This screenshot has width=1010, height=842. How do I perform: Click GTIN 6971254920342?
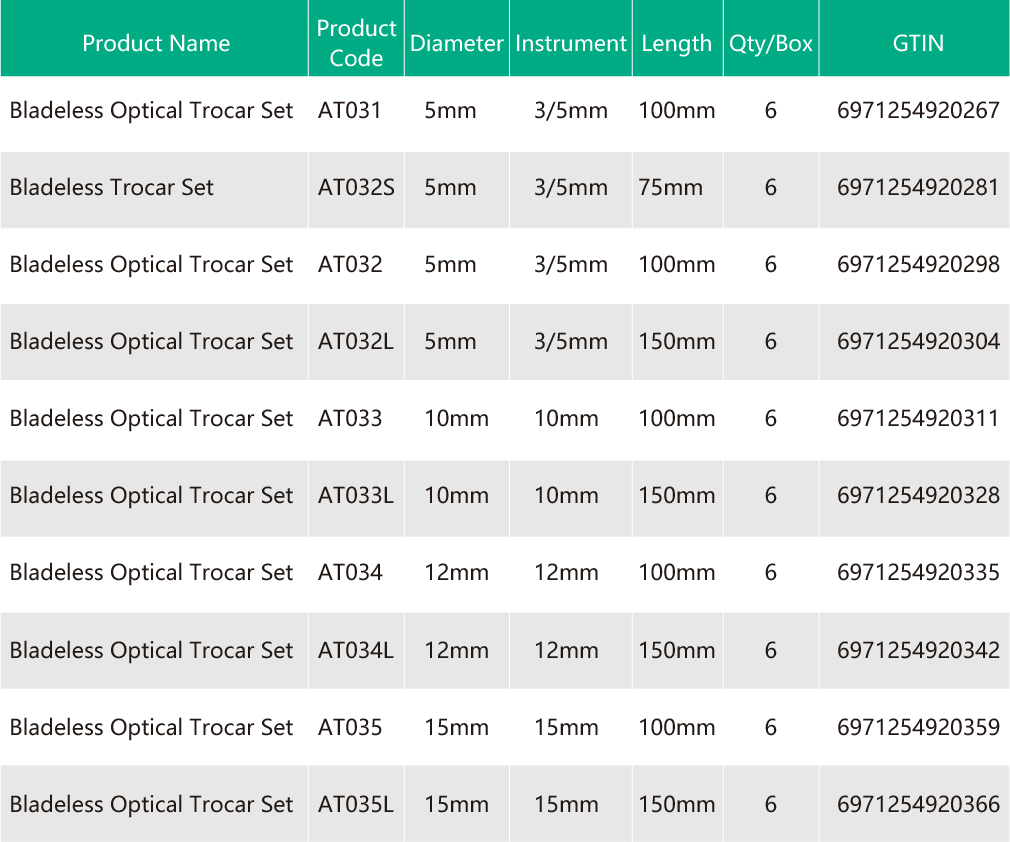click(917, 650)
